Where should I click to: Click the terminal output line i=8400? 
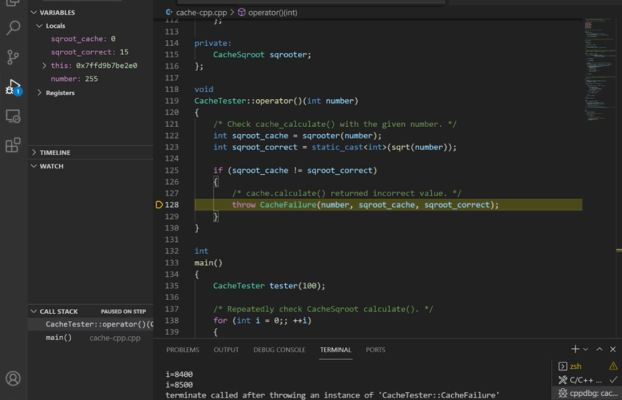pyautogui.click(x=179, y=374)
